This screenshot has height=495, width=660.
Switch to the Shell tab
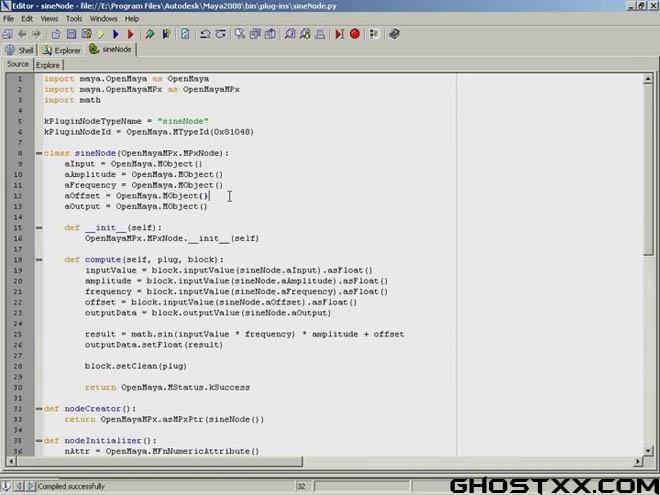[x=19, y=50]
